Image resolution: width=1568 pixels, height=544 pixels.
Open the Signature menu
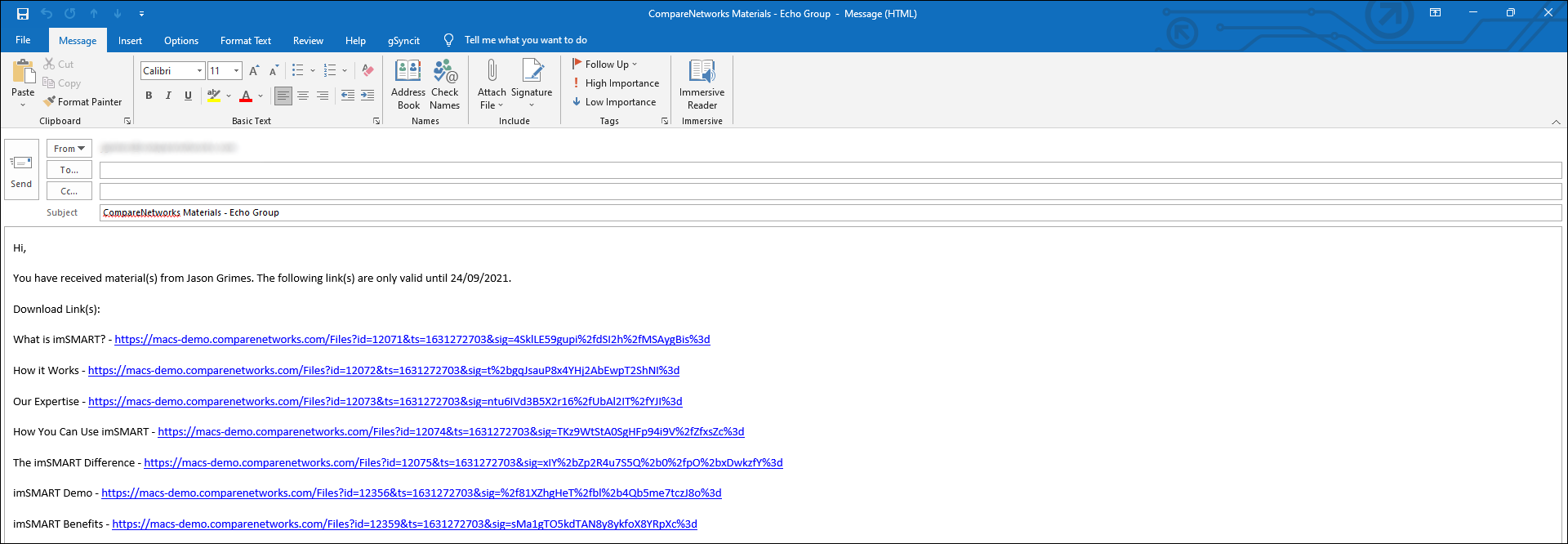[x=532, y=84]
